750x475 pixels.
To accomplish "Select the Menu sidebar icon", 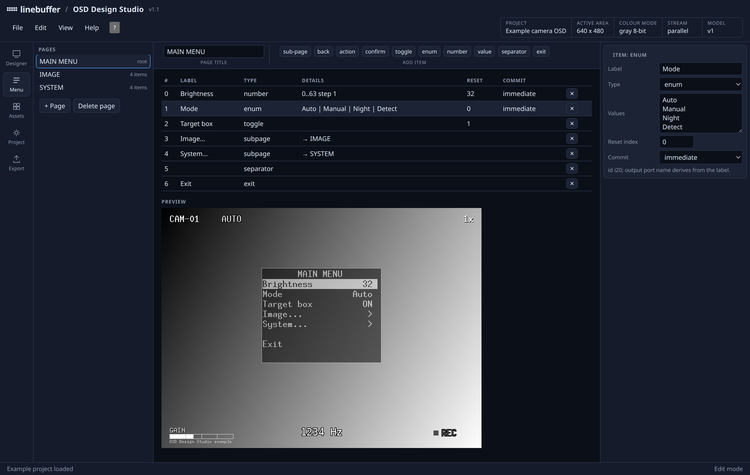I will coord(16,84).
